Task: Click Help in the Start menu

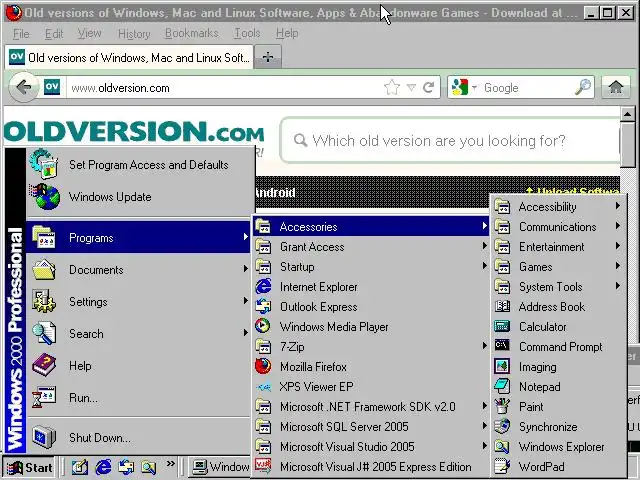Action: tap(138, 366)
